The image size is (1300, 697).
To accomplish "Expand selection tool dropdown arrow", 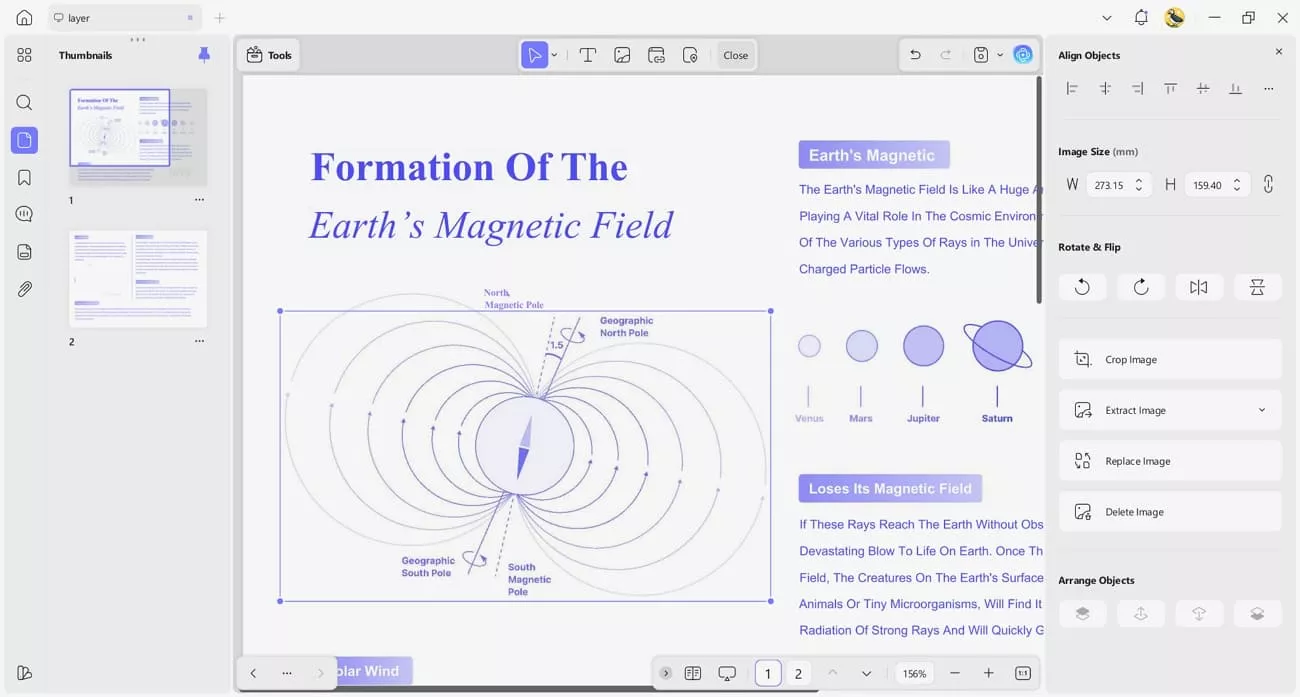I will 555,55.
